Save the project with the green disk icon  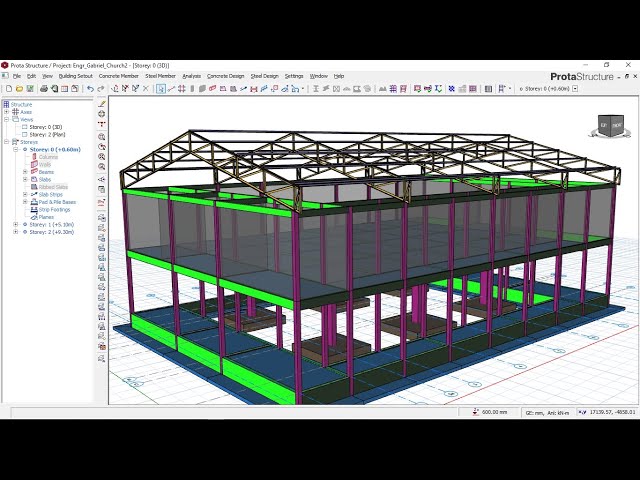click(30, 89)
